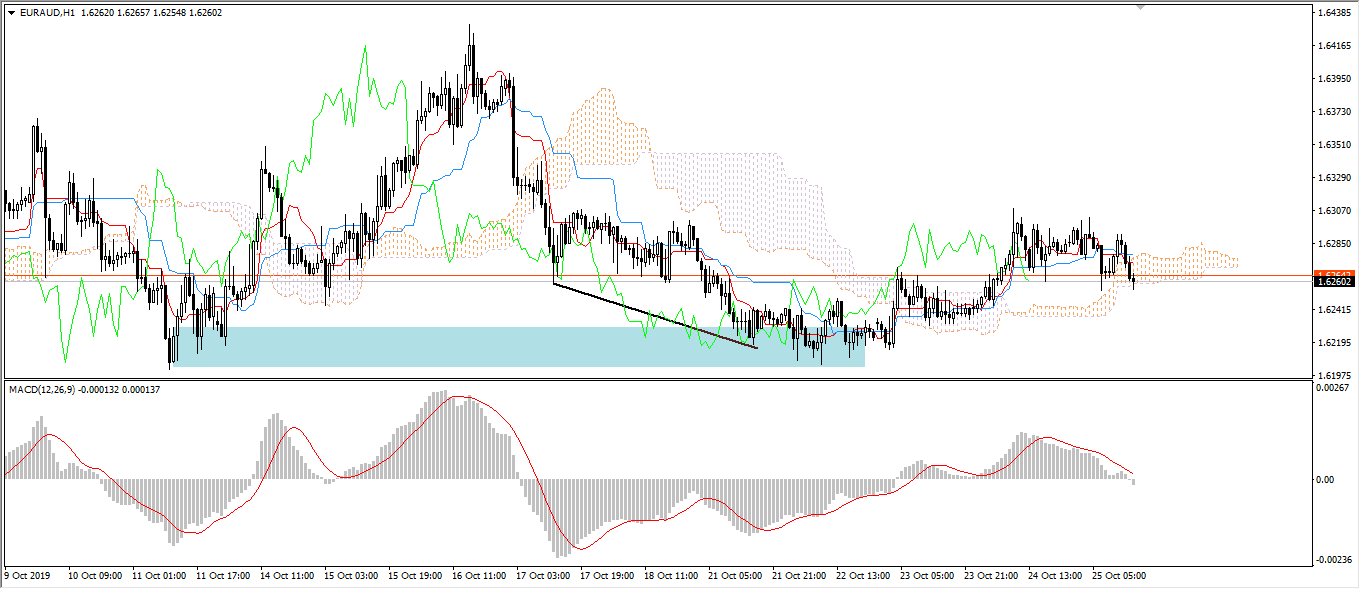1360x589 pixels.
Task: Click the 1.63510 price axis label
Action: point(1334,145)
